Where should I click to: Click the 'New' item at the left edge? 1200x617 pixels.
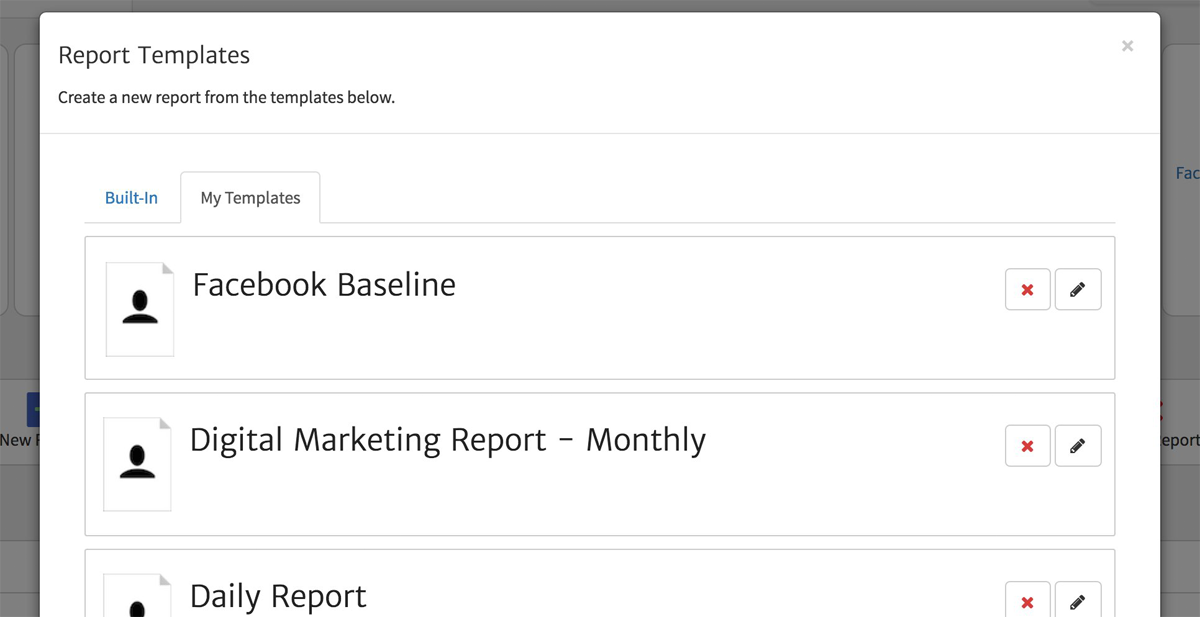[18, 440]
